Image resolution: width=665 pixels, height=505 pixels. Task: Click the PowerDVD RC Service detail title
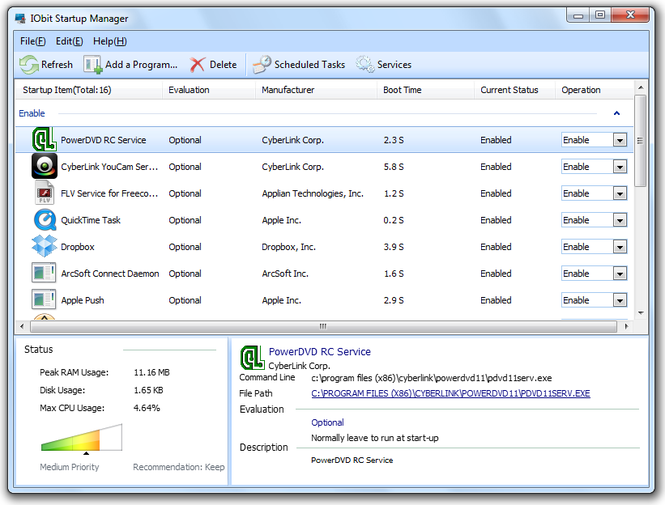tap(320, 352)
